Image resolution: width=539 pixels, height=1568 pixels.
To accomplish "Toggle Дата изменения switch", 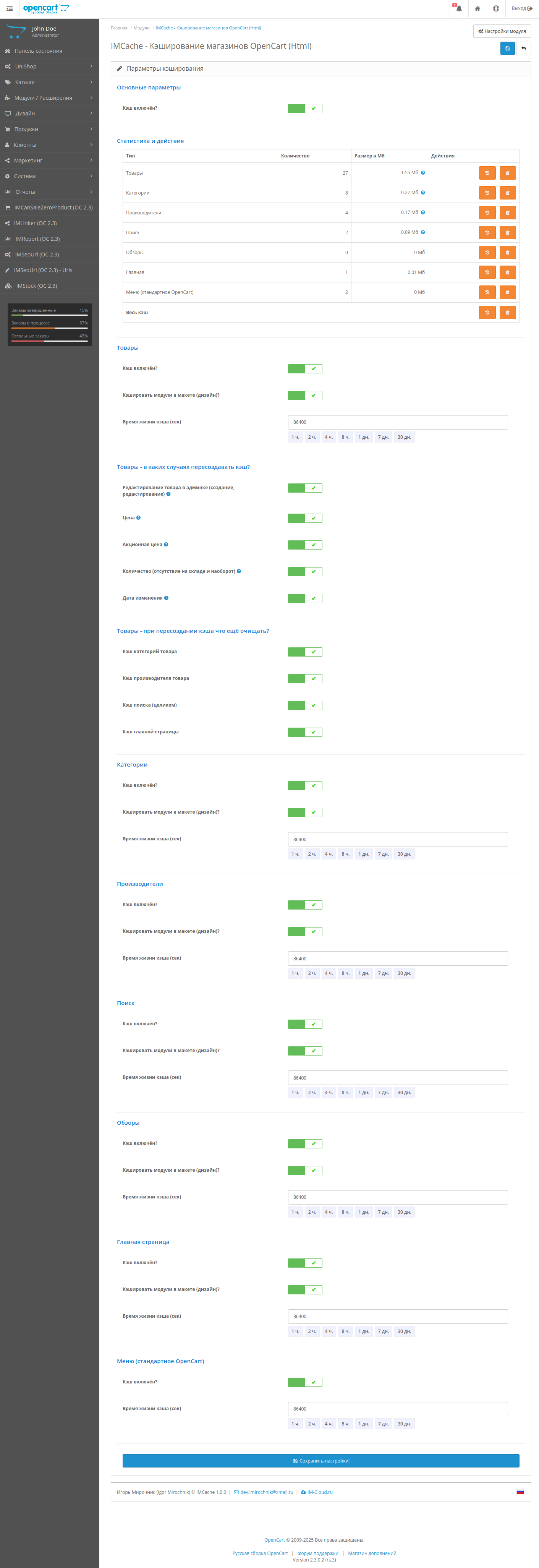I will pyautogui.click(x=305, y=599).
